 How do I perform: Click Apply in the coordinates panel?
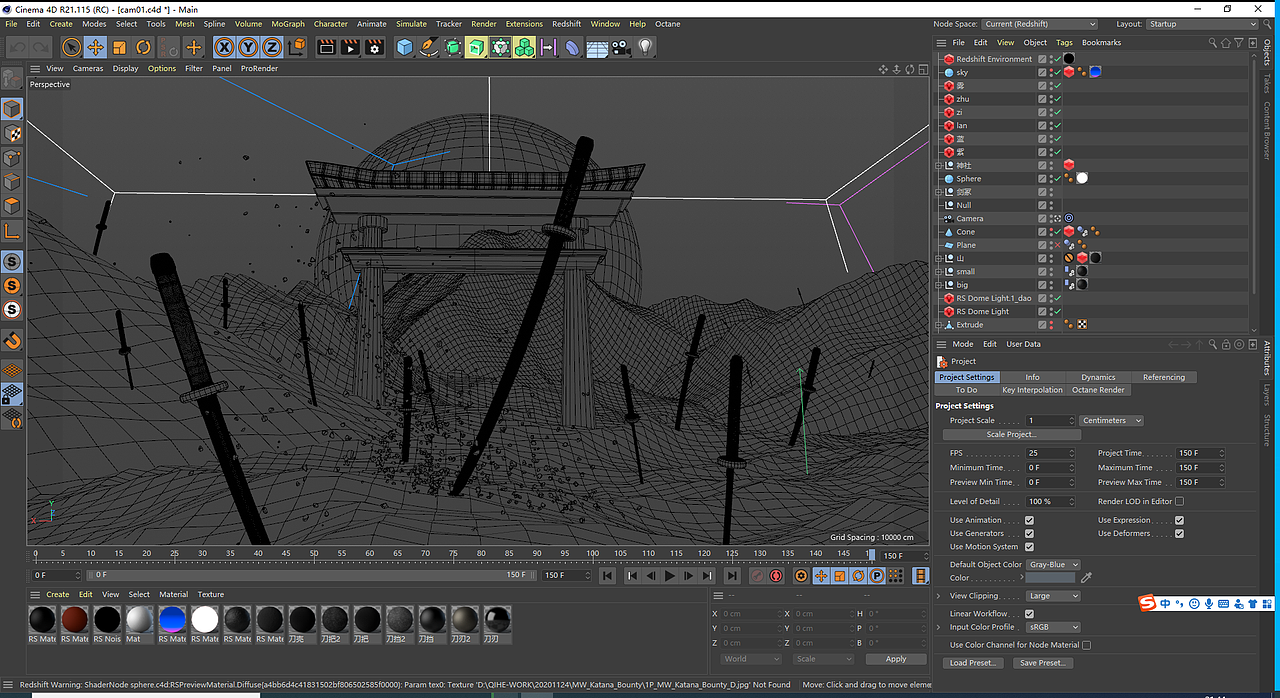[896, 659]
